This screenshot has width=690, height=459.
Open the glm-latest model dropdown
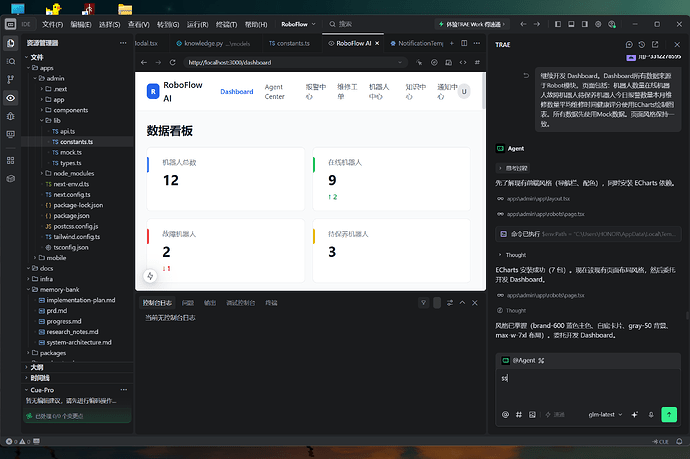[x=605, y=415]
